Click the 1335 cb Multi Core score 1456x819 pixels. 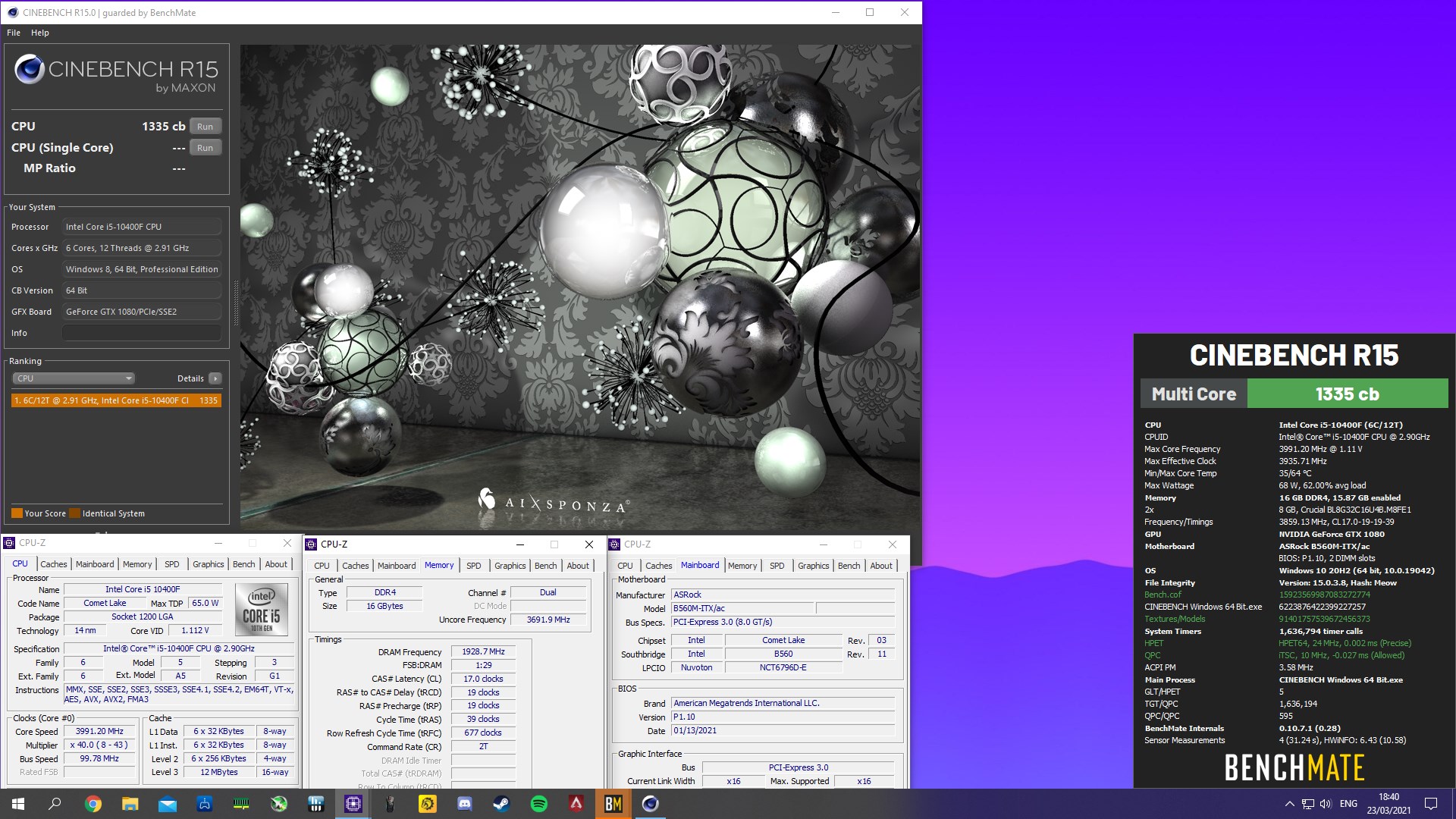[1347, 394]
